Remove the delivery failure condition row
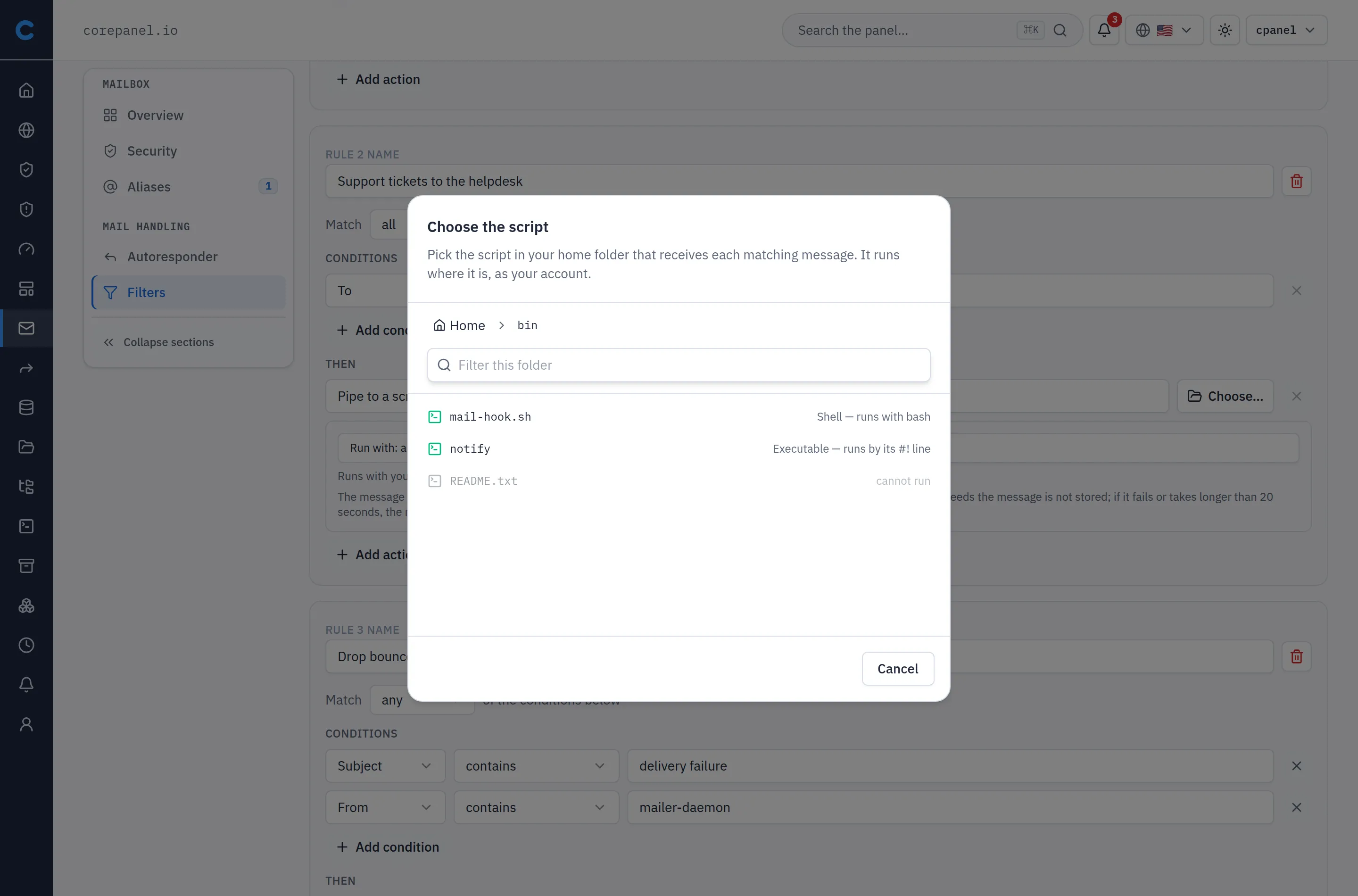Screen dimensions: 1358x896 (1296, 766)
